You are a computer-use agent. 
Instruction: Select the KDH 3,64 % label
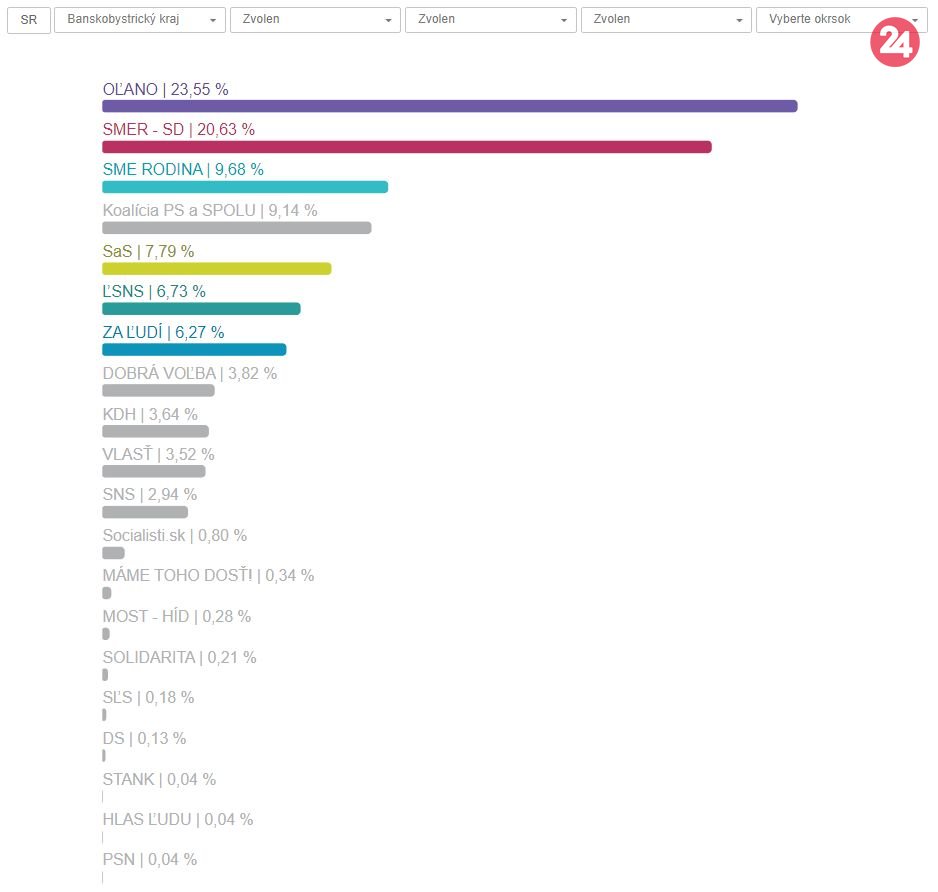pyautogui.click(x=150, y=414)
